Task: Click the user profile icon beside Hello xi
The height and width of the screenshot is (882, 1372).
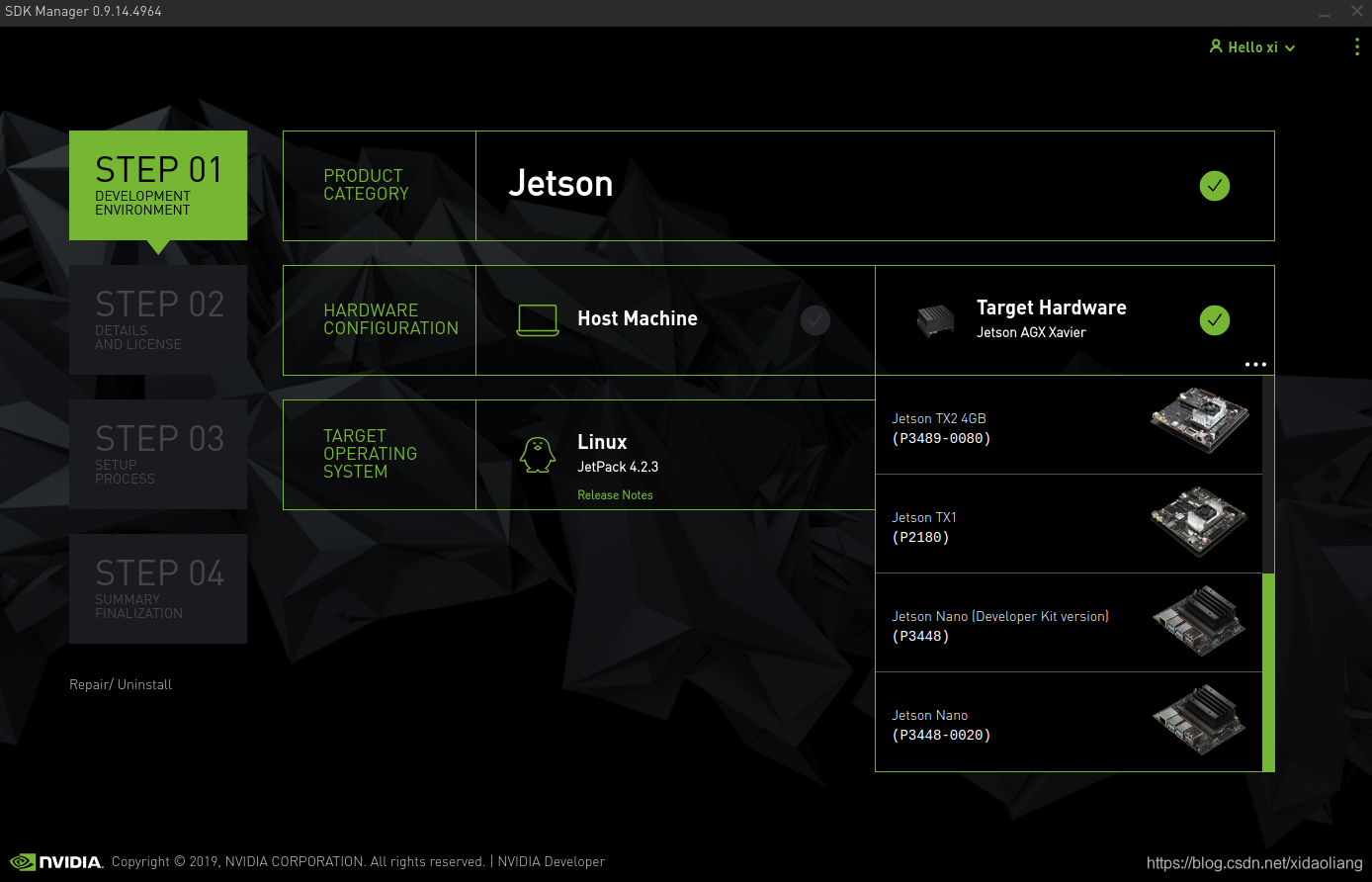Action: (1216, 46)
